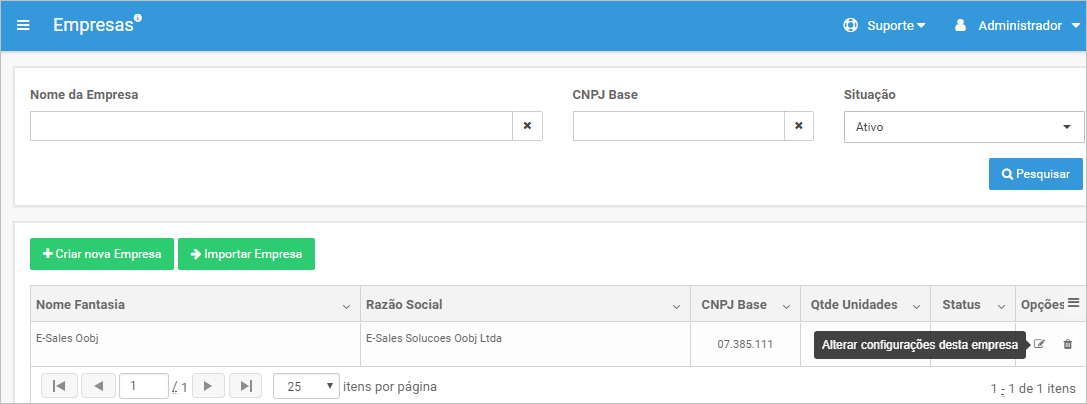Expand the Nome Fantasia column options

point(346,306)
